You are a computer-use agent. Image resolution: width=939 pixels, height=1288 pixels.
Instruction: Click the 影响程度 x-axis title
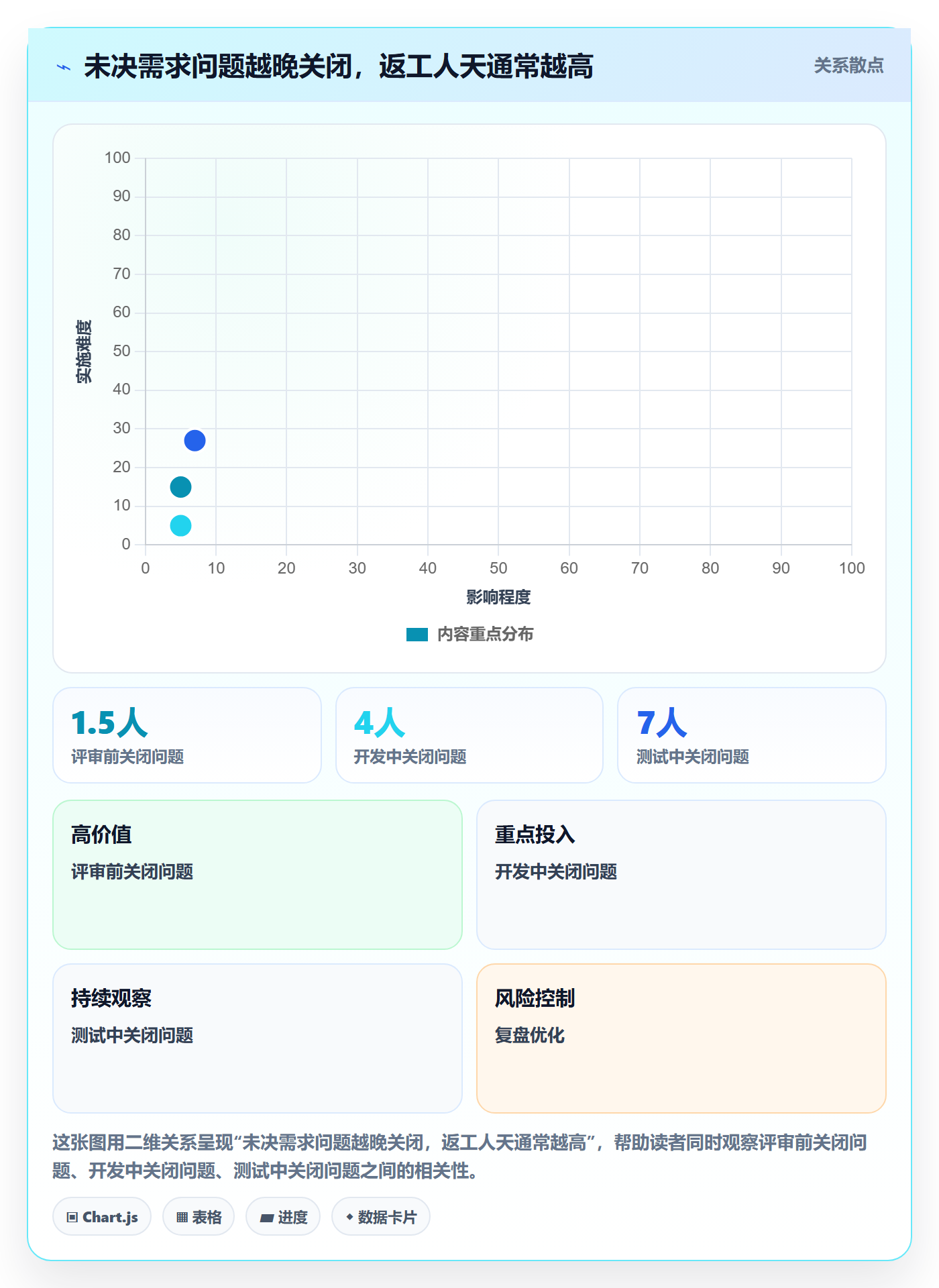coord(498,597)
